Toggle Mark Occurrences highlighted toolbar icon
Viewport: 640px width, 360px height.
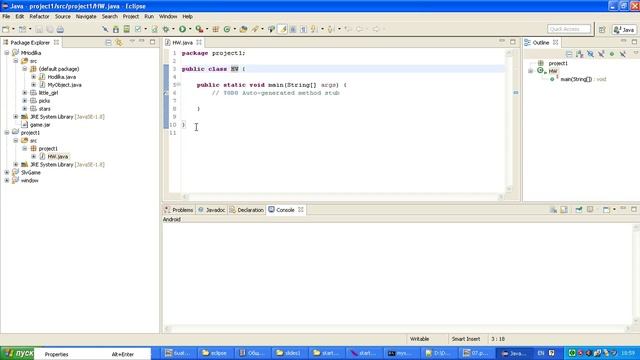pos(282,29)
